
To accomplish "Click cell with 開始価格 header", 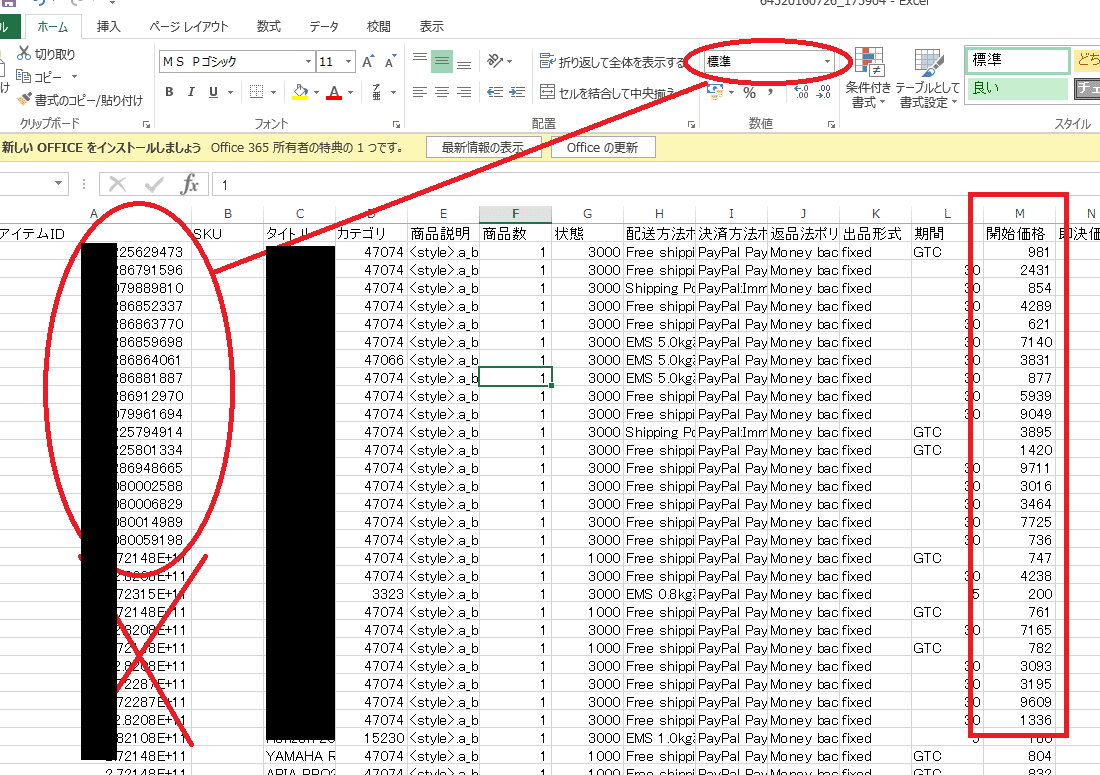I will pyautogui.click(x=1019, y=234).
